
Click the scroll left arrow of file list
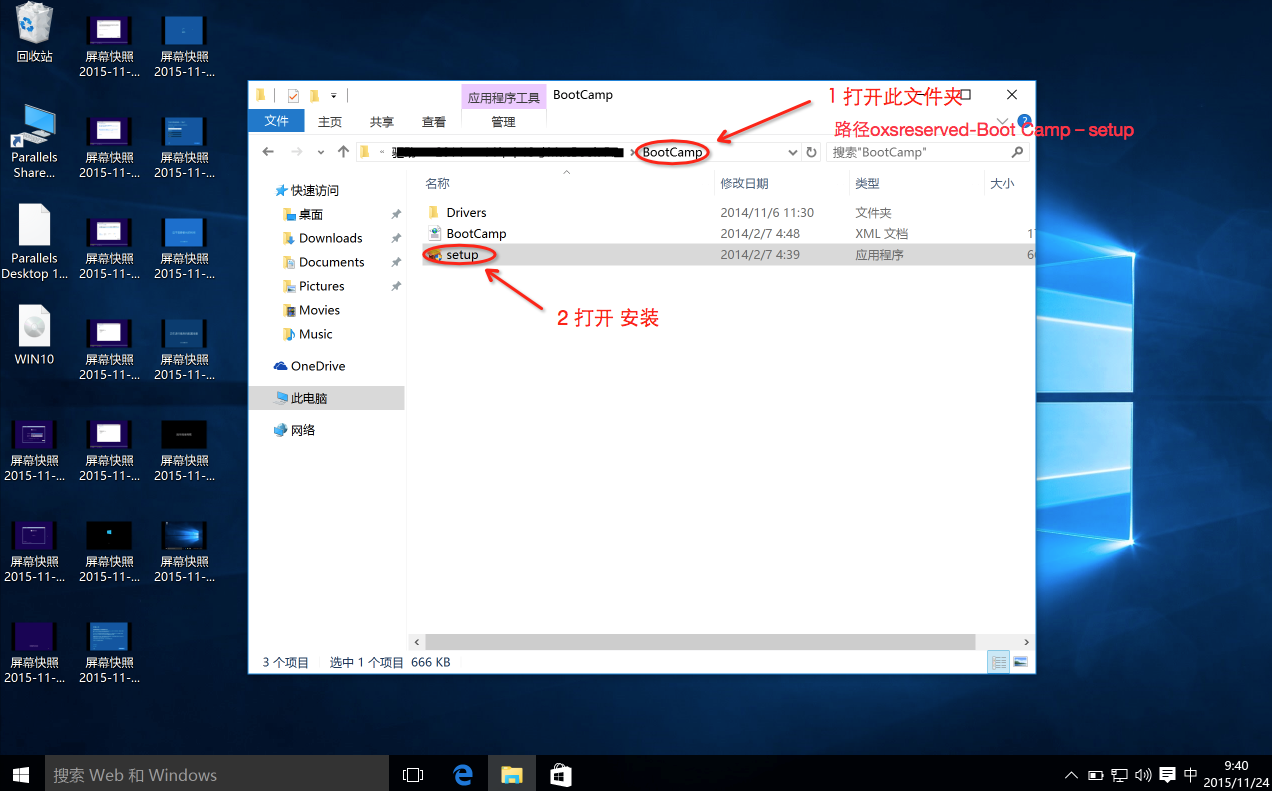[x=416, y=642]
